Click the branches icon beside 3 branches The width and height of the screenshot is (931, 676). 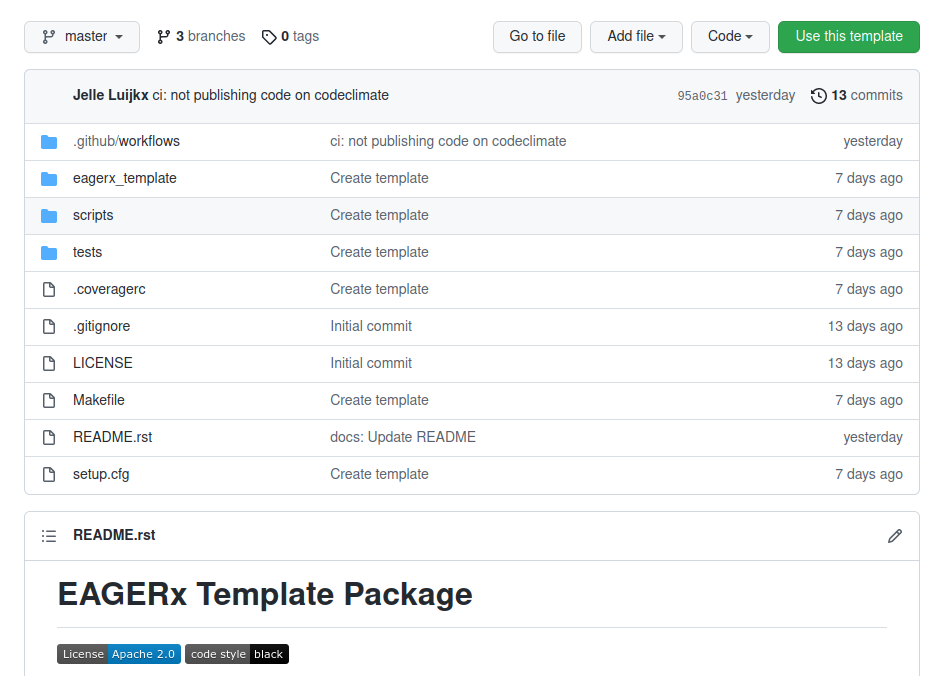(163, 37)
